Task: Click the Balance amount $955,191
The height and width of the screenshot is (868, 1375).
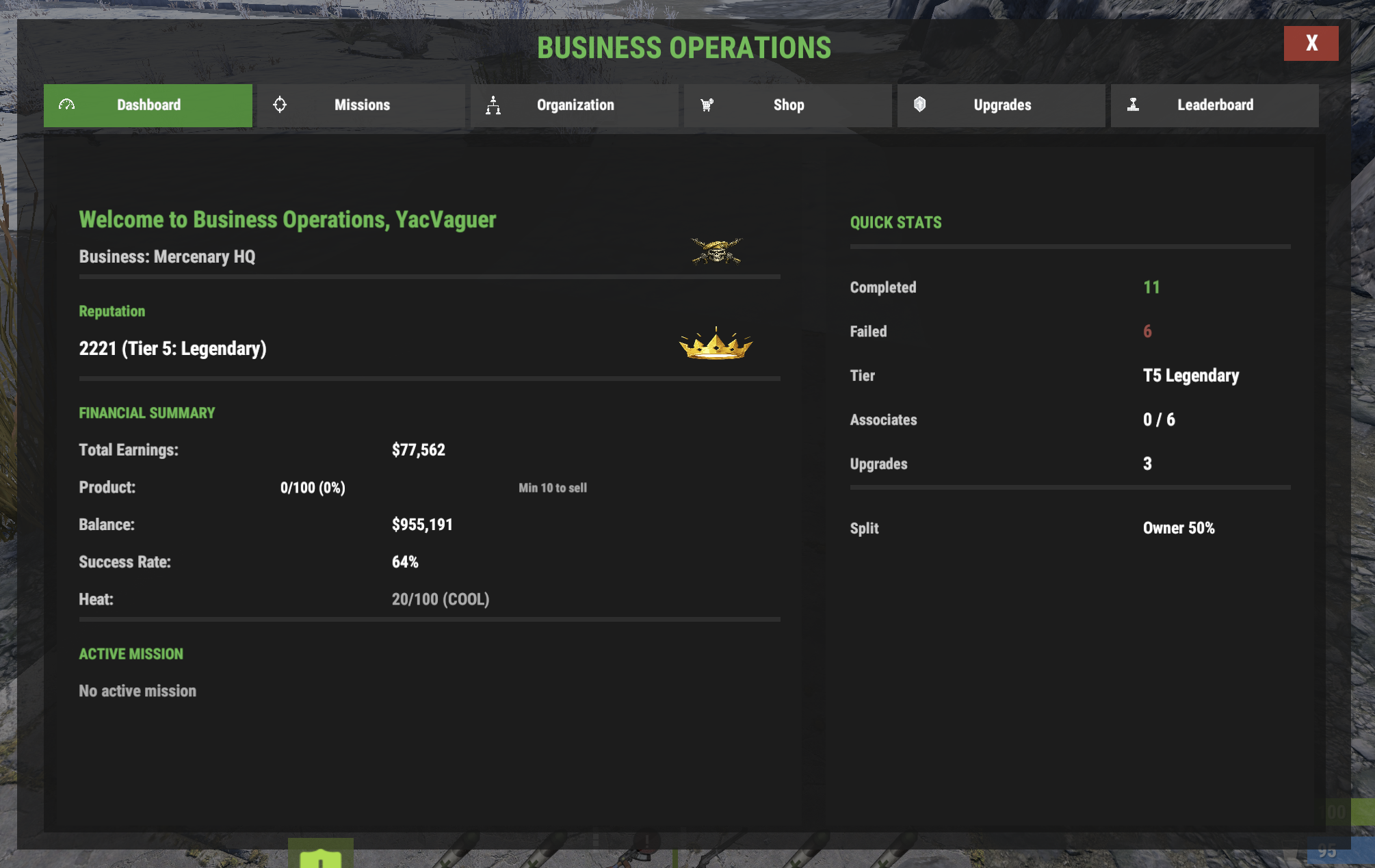Action: pyautogui.click(x=422, y=525)
